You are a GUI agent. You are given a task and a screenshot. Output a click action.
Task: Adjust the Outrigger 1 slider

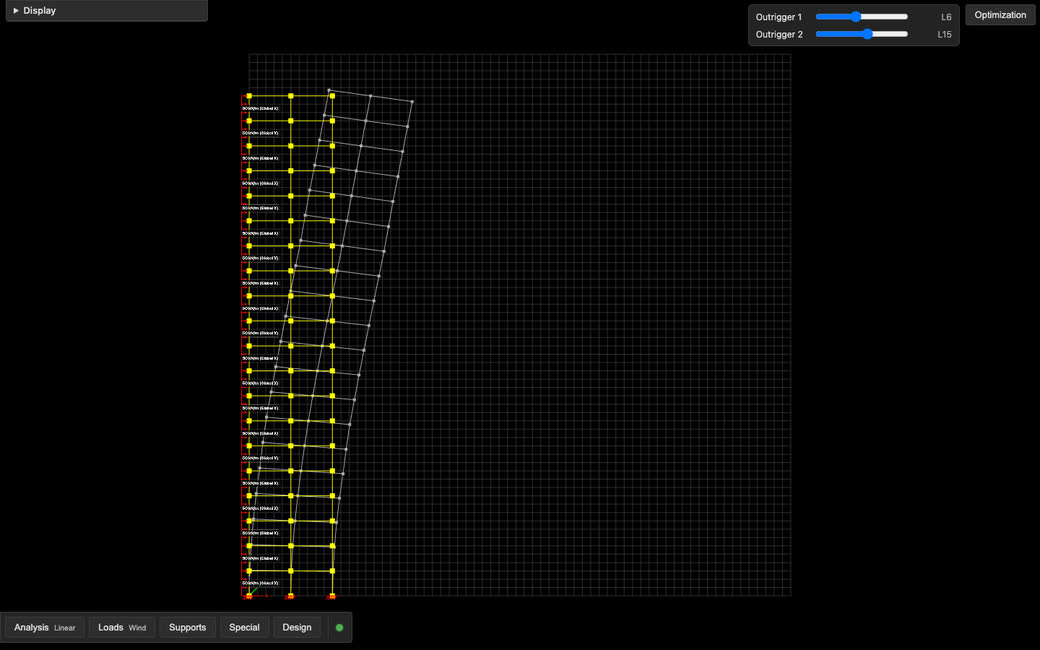coord(862,17)
